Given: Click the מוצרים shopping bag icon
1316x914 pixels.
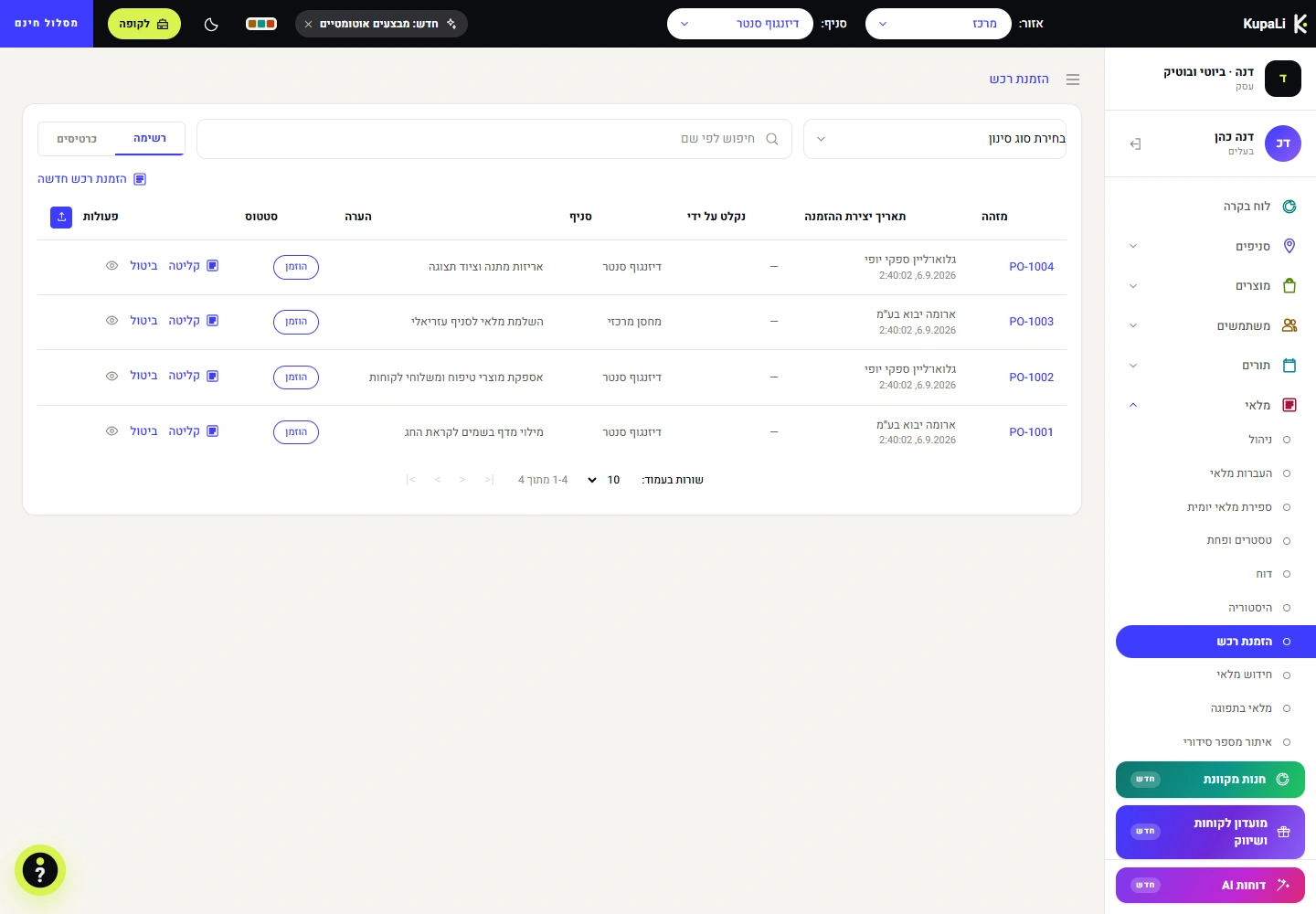Looking at the screenshot, I should tap(1289, 286).
